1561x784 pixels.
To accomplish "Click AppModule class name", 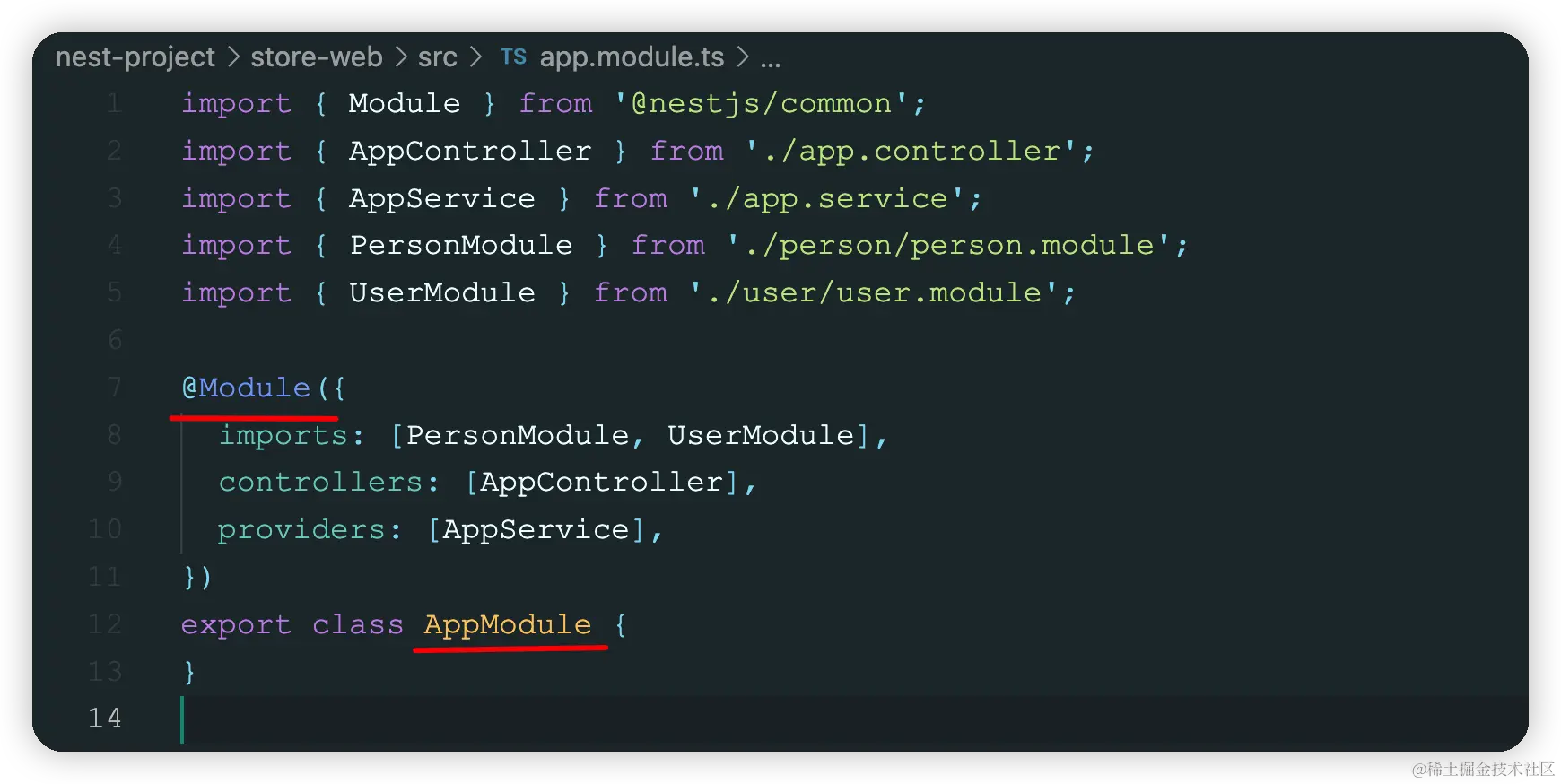I will tap(507, 624).
